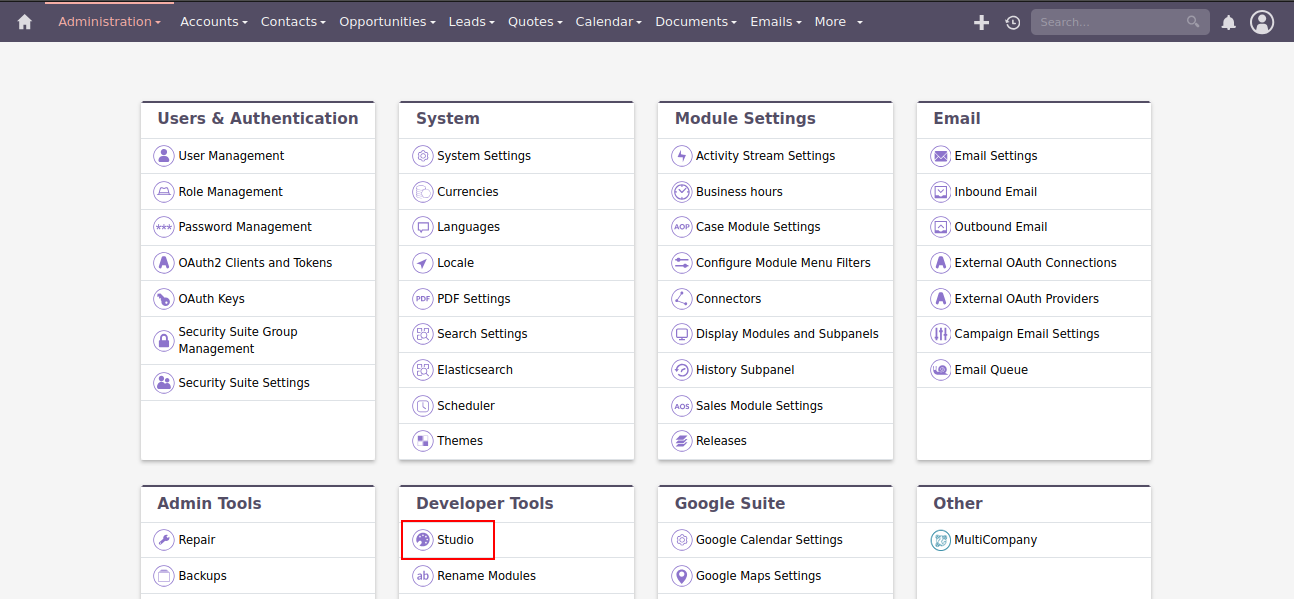Click the Email Settings envelope icon
Viewport: 1294px width, 599px height.
pyautogui.click(x=940, y=156)
